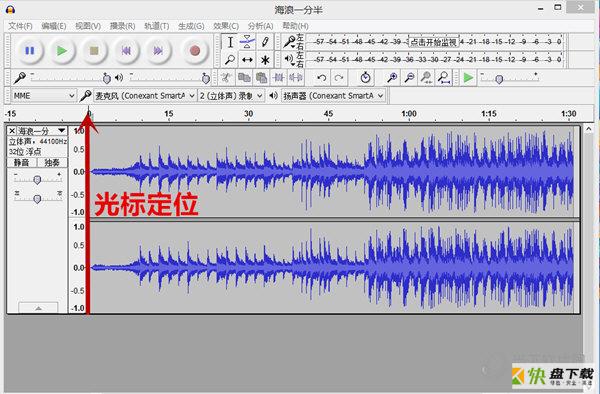This screenshot has width=600, height=394.
Task: Click the Copy icon in edit toolbar
Action: pos(244,78)
